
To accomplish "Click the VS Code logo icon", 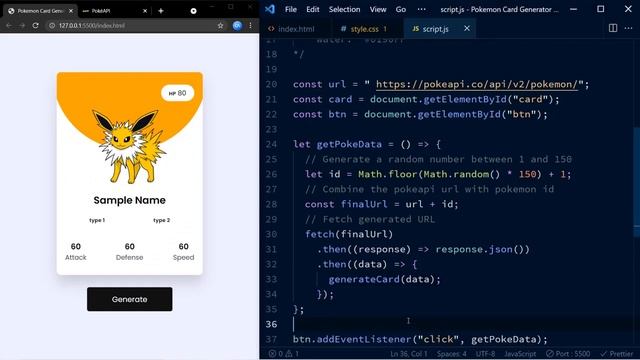I will 270,9.
